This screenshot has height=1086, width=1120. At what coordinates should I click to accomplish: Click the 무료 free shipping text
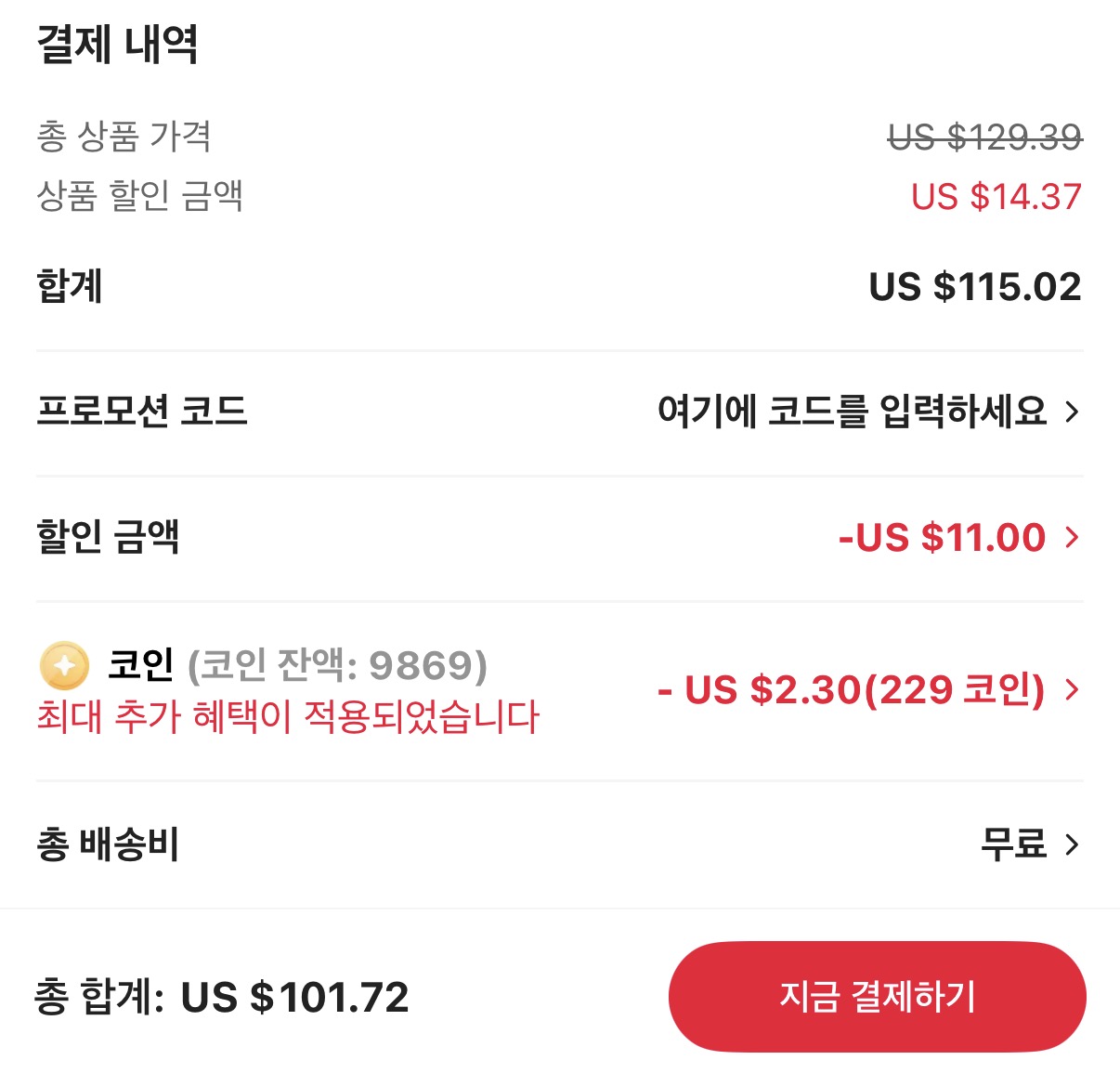(x=1013, y=844)
